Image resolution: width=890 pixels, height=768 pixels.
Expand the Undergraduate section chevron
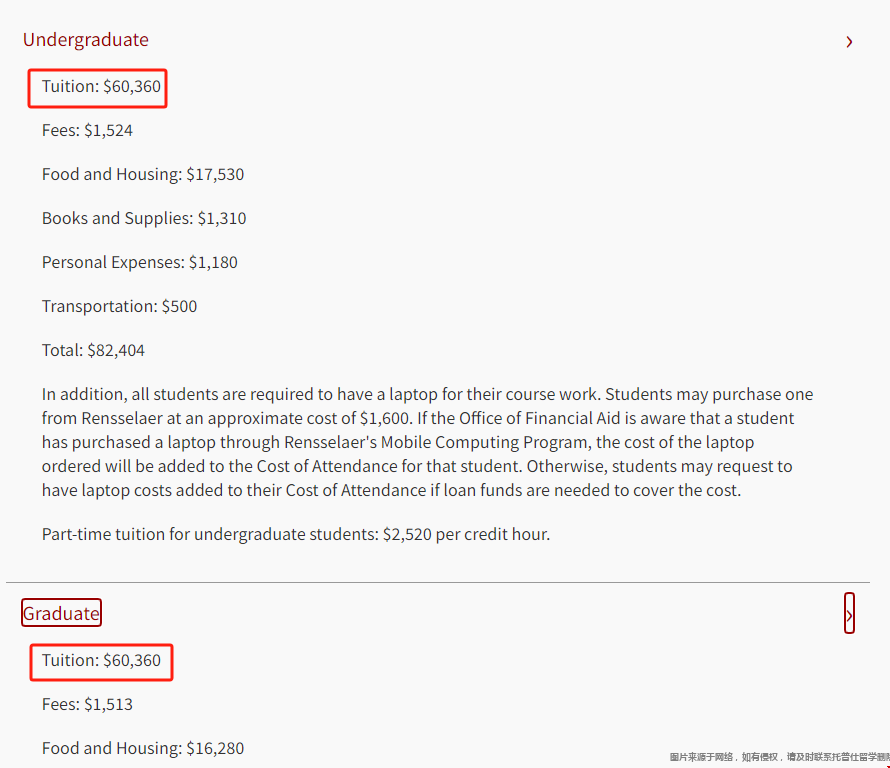(849, 41)
